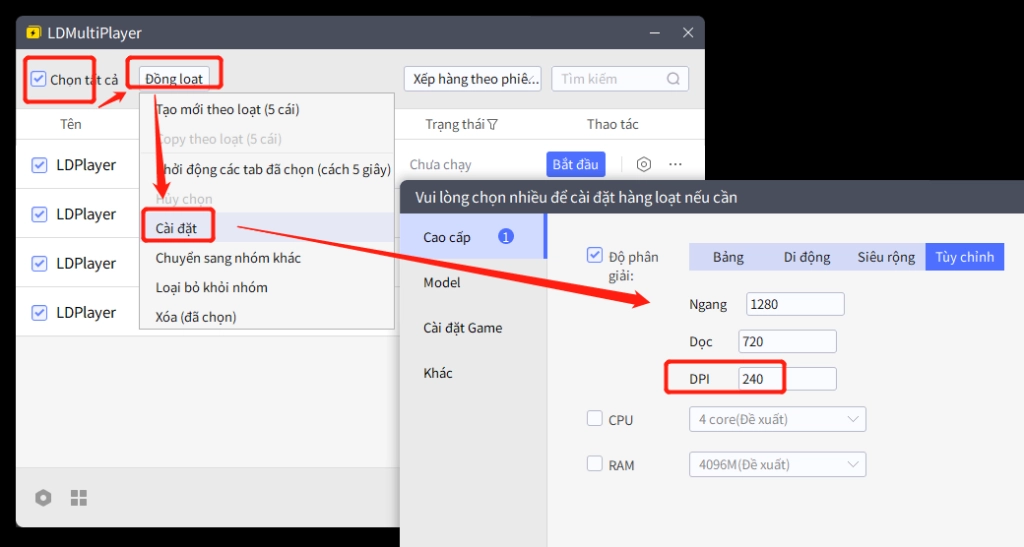
Task: Click the LDMultiPlayer logo icon
Action: pos(33,33)
